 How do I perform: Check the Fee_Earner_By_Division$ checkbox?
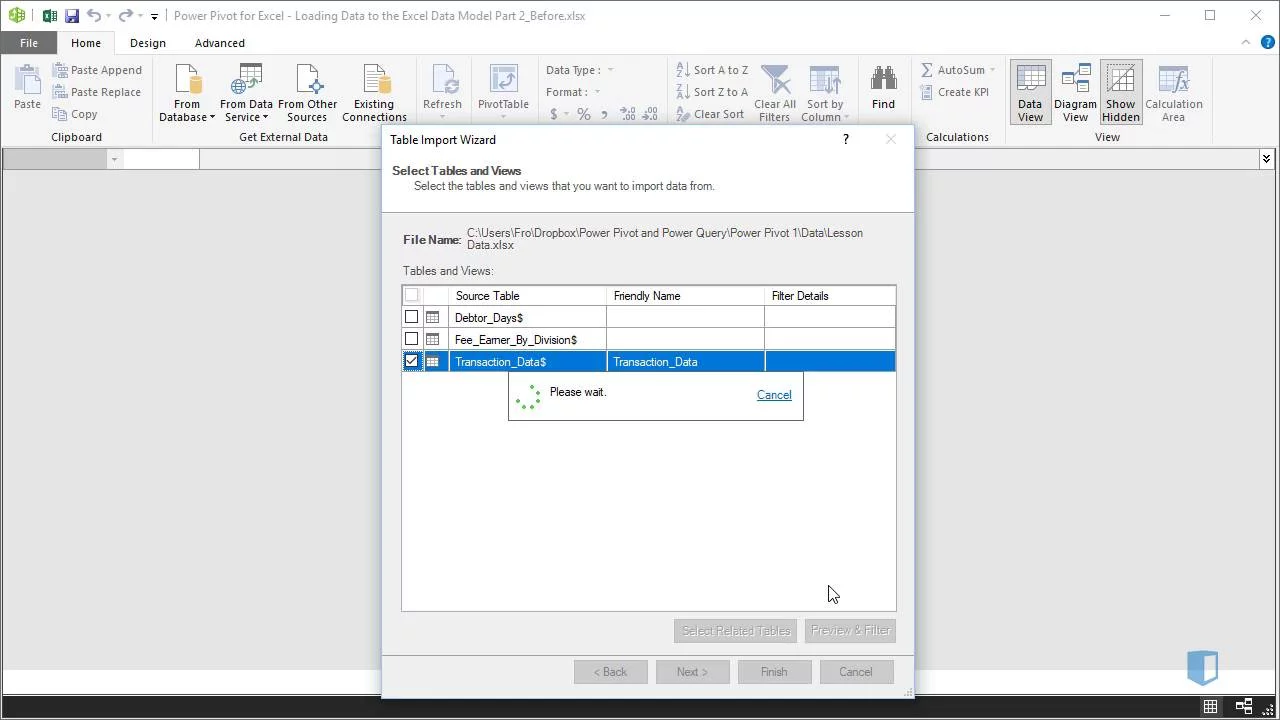coord(411,339)
